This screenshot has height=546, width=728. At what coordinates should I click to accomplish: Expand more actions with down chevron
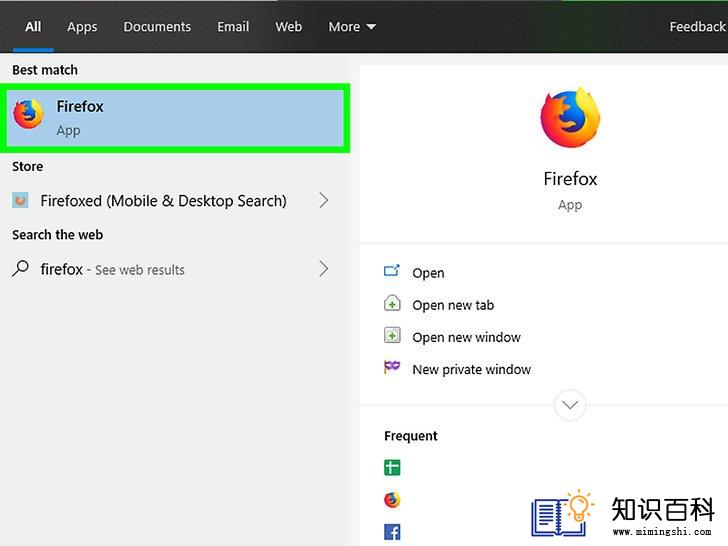tap(570, 405)
